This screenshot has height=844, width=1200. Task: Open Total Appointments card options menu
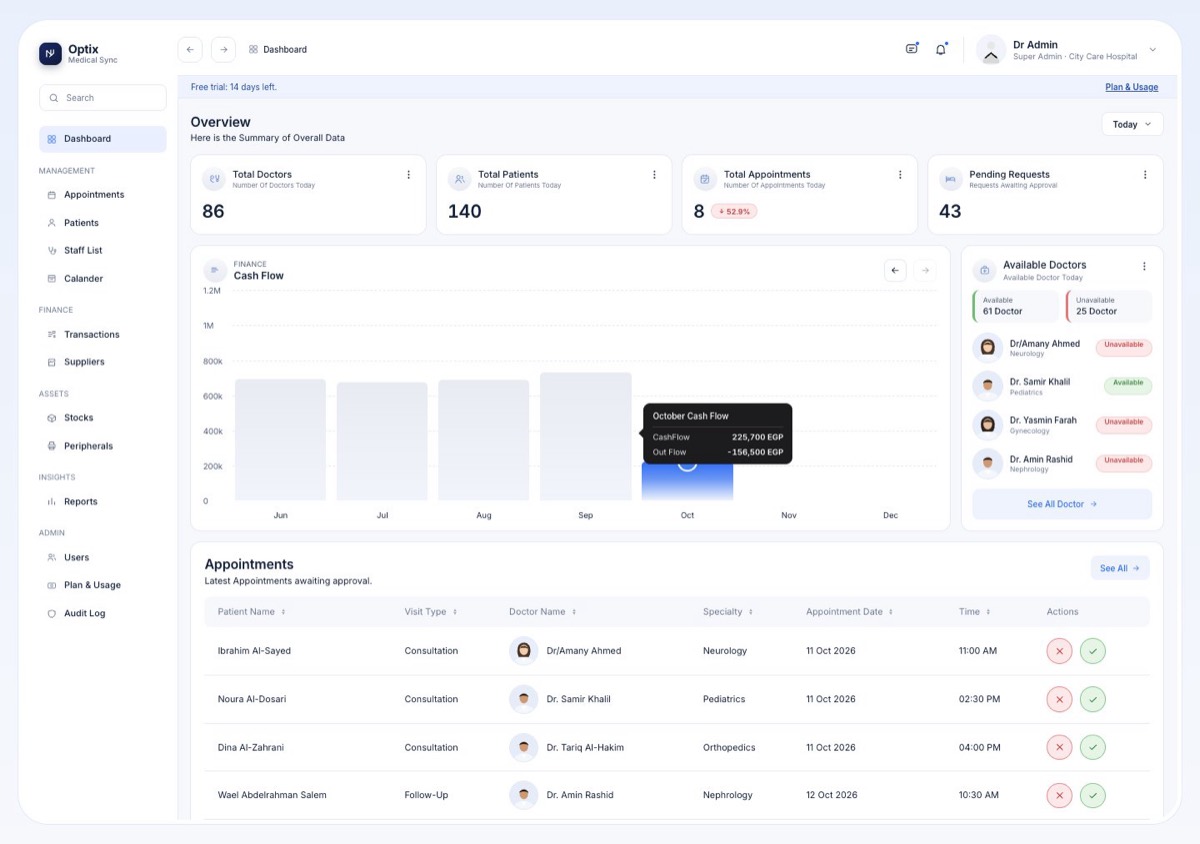point(900,175)
